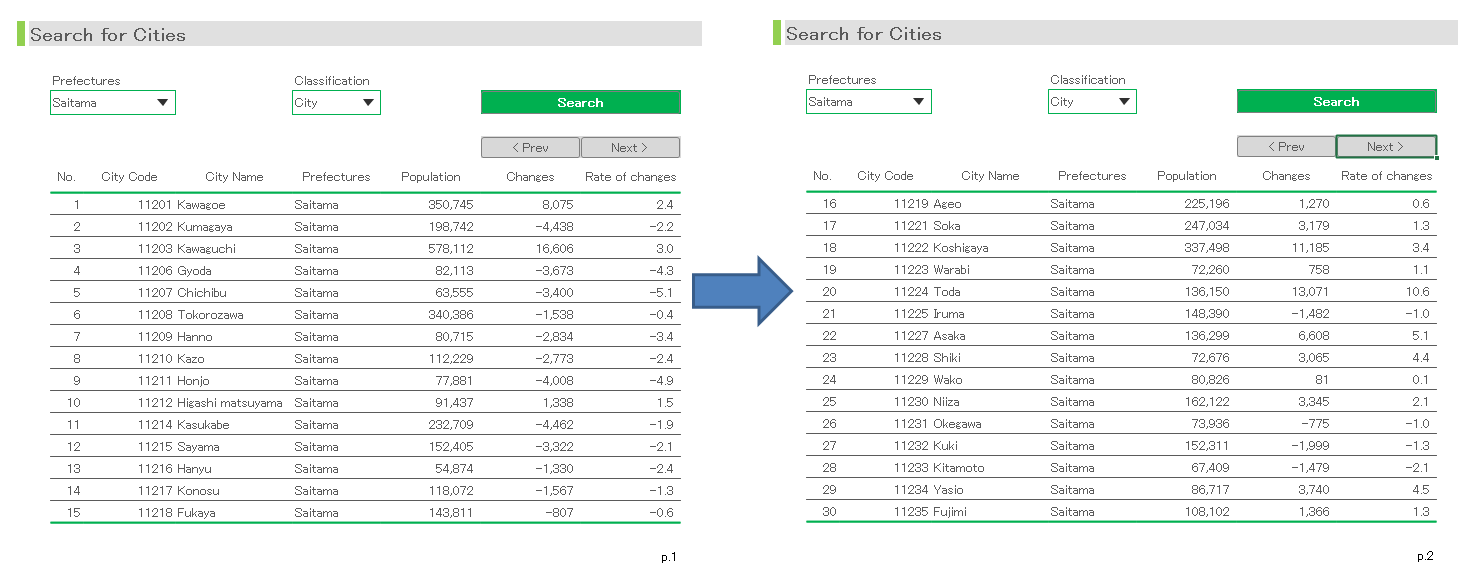
Task: Click Prev button above Kawagoe table
Action: [530, 148]
